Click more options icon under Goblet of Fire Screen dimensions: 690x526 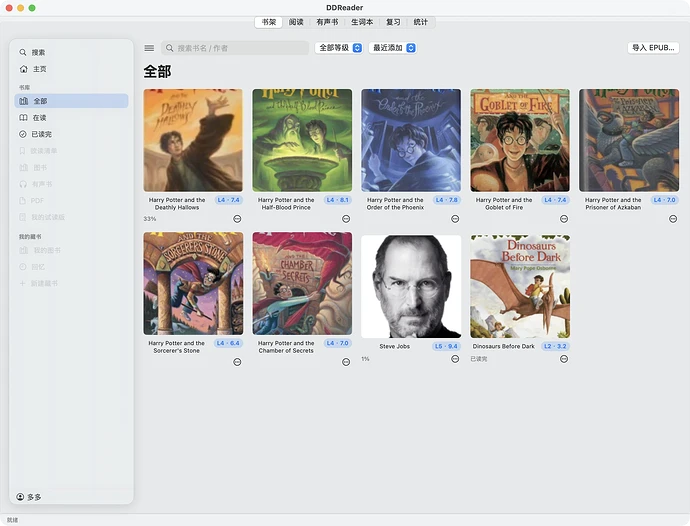click(564, 219)
